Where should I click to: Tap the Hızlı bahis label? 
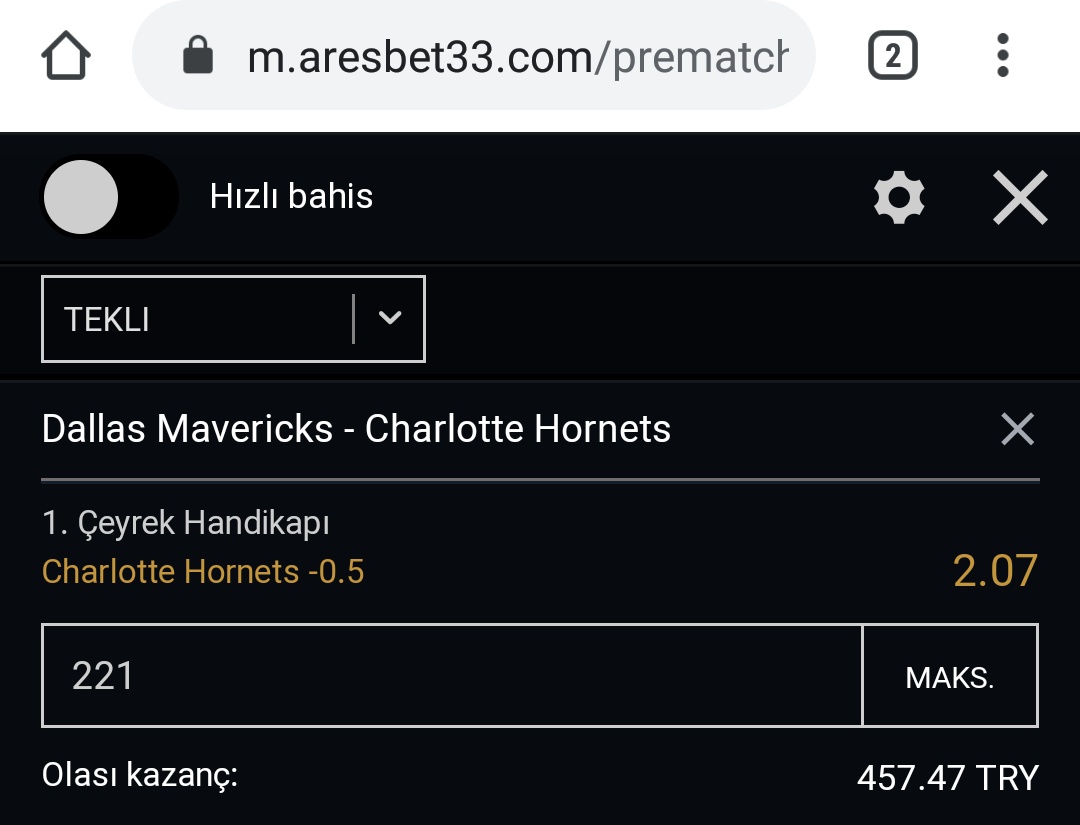[291, 196]
